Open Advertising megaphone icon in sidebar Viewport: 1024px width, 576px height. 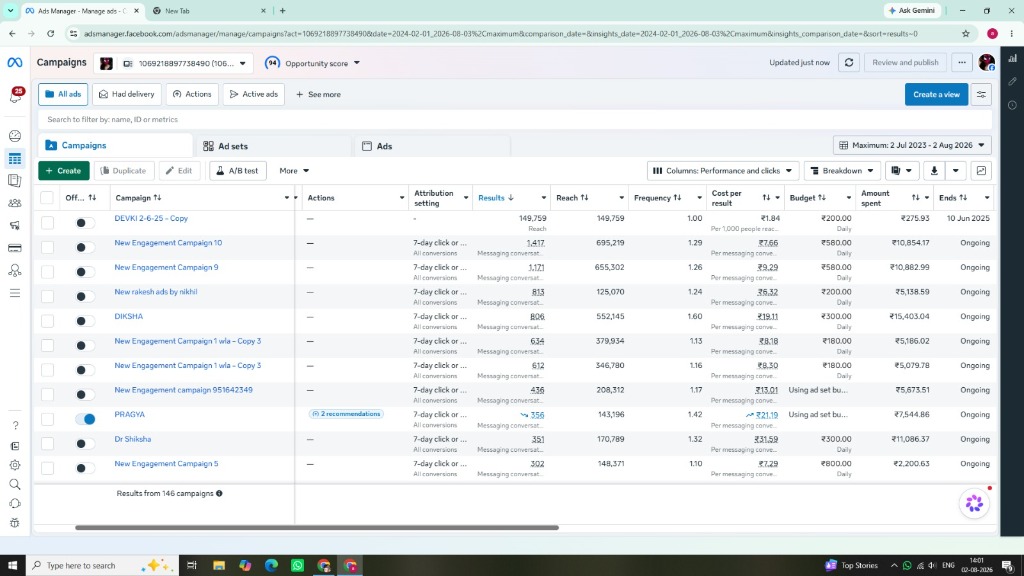[x=14, y=225]
